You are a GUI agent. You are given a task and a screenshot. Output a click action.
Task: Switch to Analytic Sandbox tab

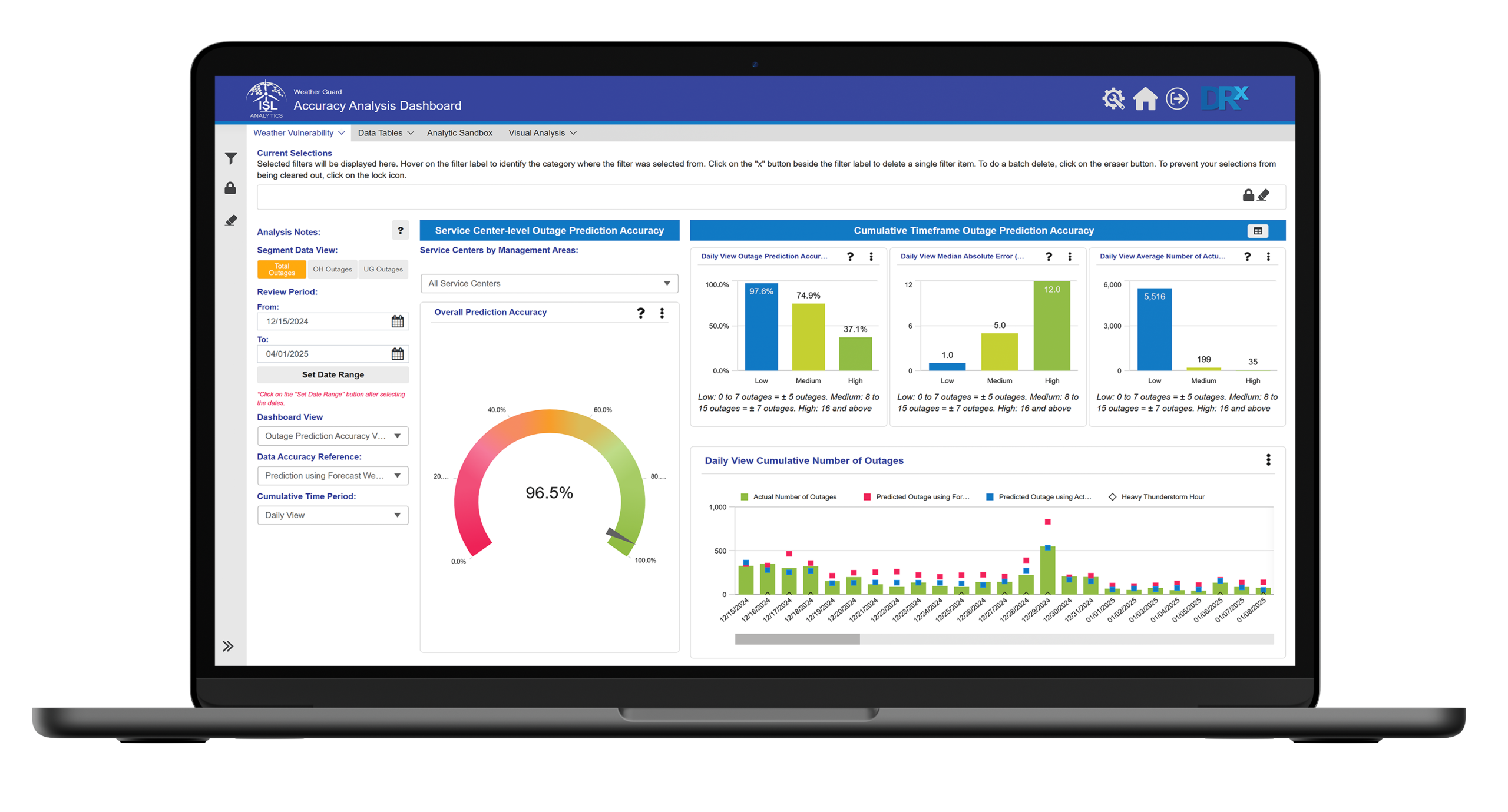click(x=459, y=132)
